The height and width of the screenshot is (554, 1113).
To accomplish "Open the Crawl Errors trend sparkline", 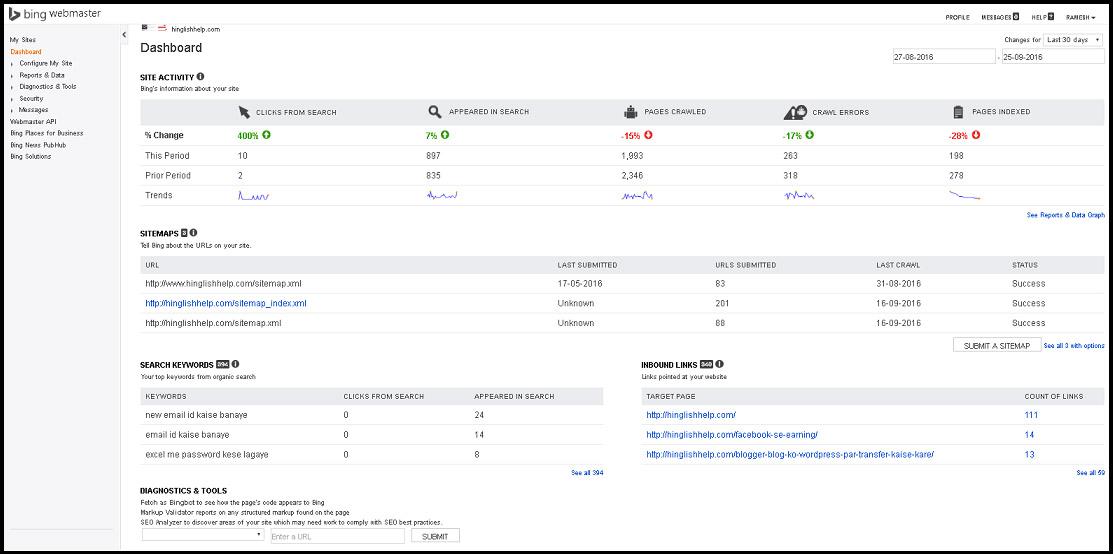I will pyautogui.click(x=799, y=195).
